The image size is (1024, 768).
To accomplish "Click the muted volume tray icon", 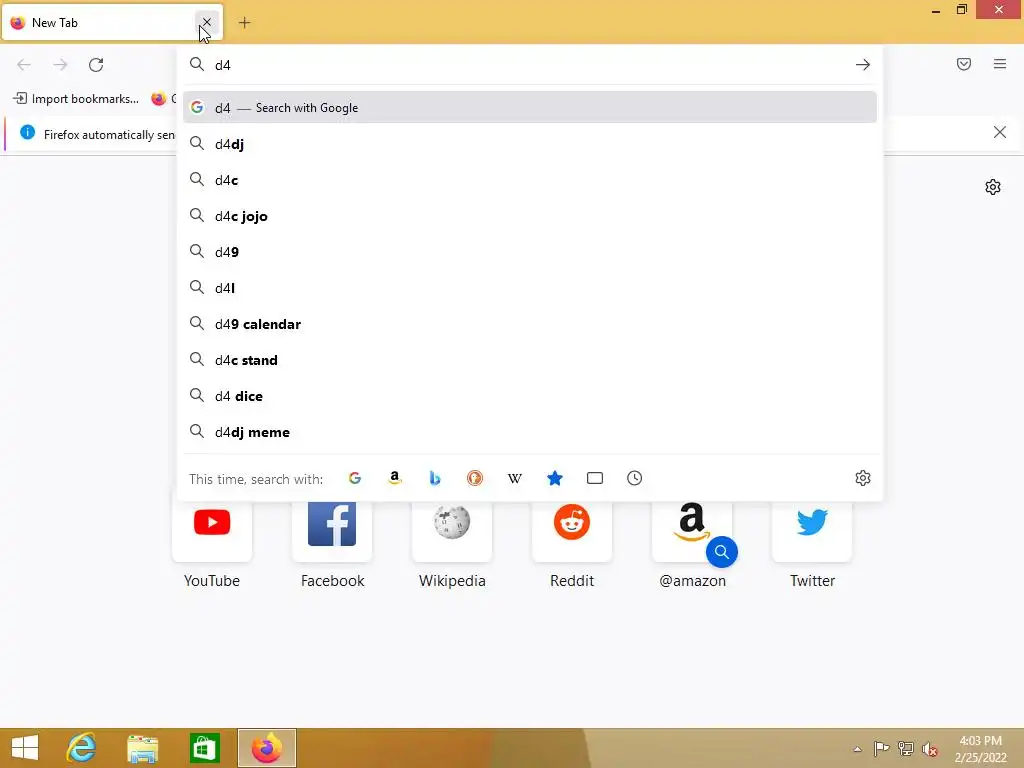I will click(x=930, y=749).
